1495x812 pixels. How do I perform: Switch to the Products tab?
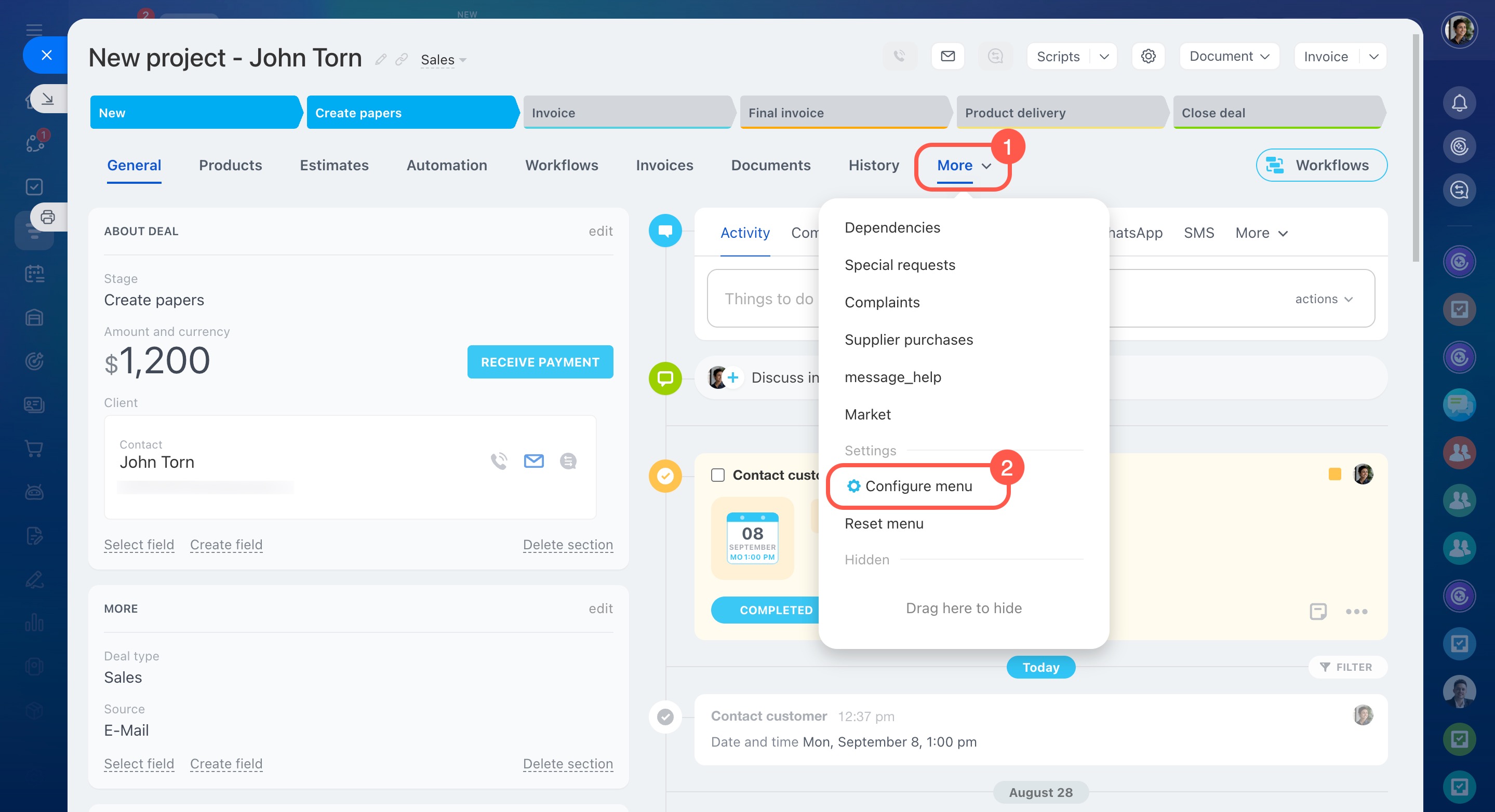tap(231, 165)
